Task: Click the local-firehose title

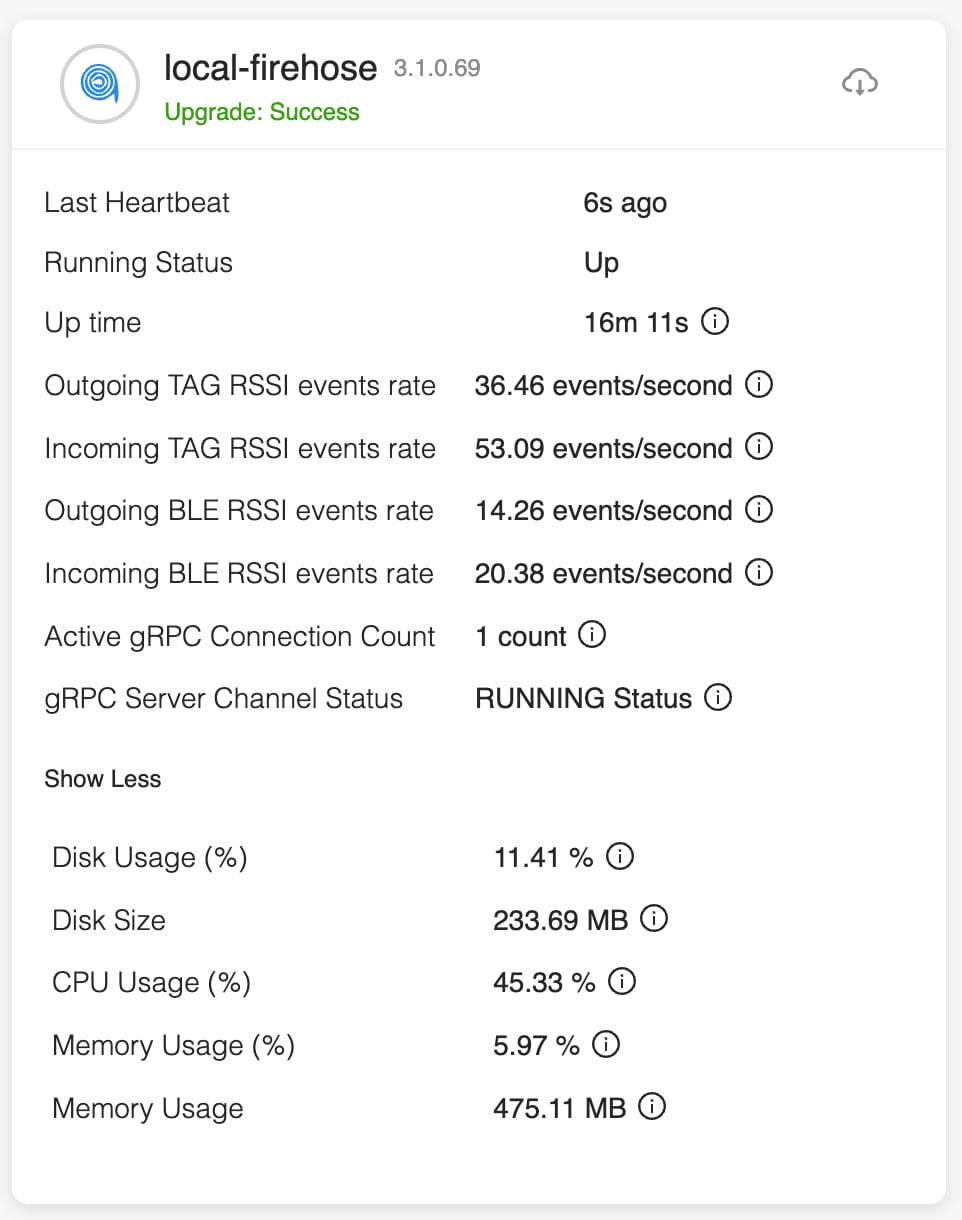Action: pos(271,68)
